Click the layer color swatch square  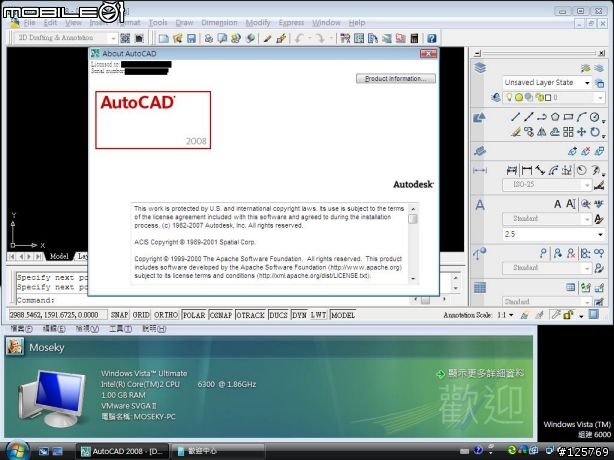coord(548,97)
